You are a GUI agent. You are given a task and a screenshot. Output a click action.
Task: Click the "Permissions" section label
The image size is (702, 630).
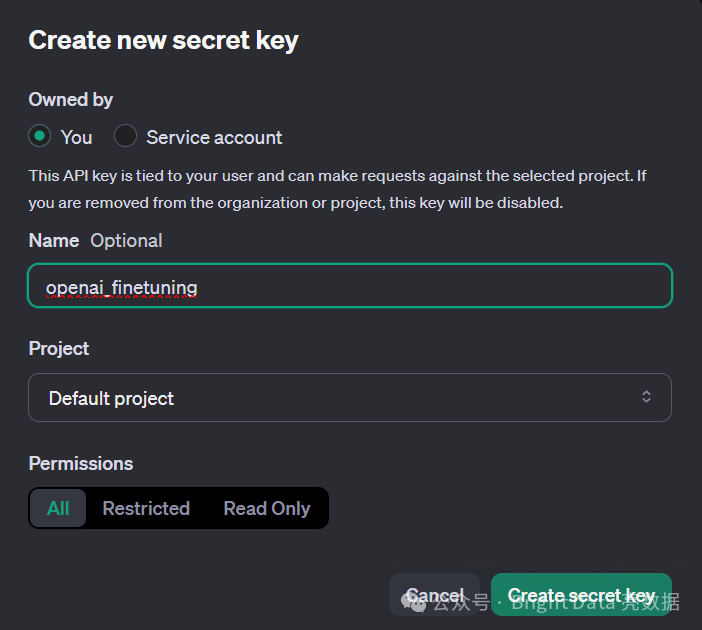[81, 463]
